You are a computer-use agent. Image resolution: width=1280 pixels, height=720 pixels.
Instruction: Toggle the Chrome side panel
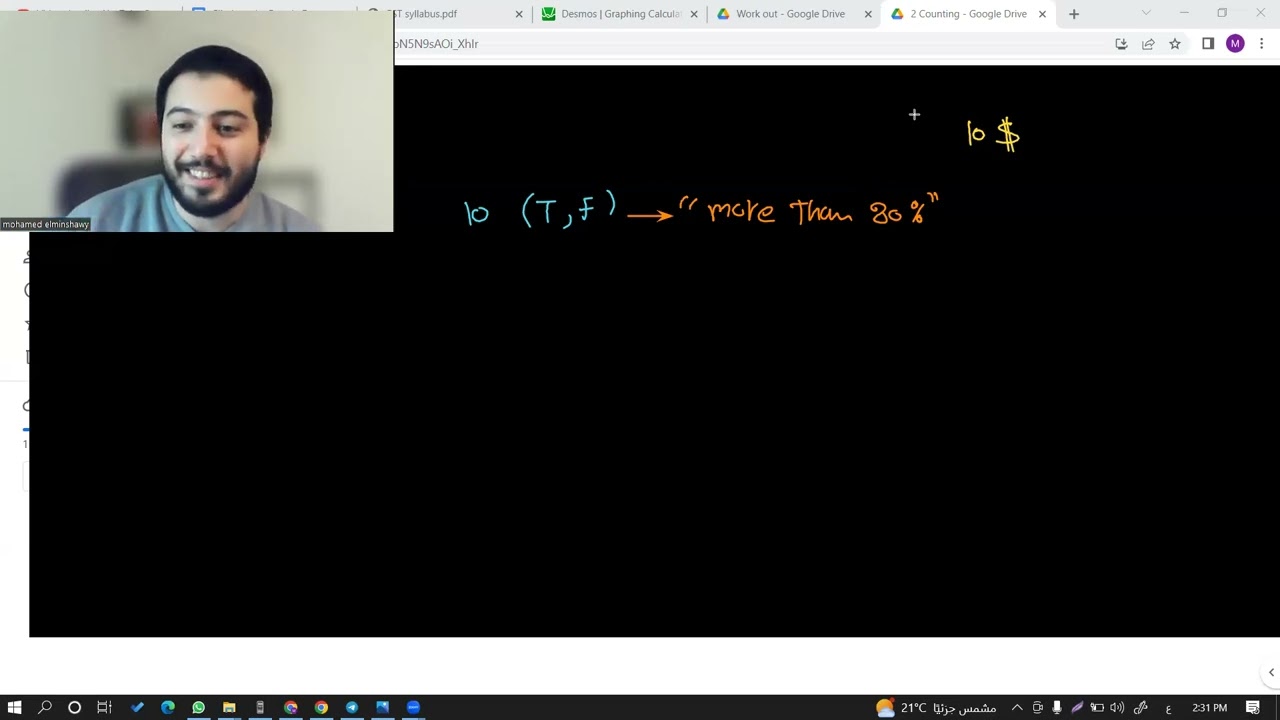pos(1208,44)
